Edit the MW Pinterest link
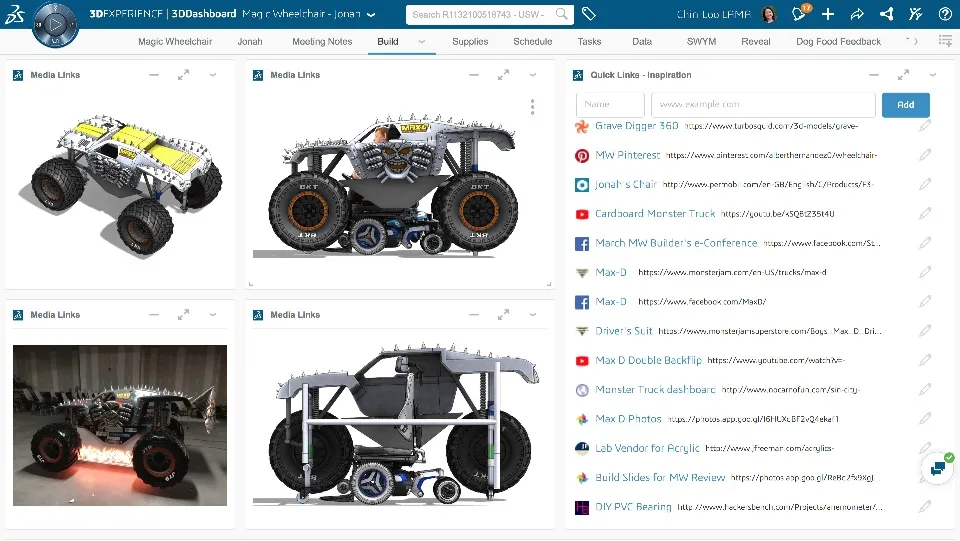The height and width of the screenshot is (541, 960). click(x=925, y=155)
